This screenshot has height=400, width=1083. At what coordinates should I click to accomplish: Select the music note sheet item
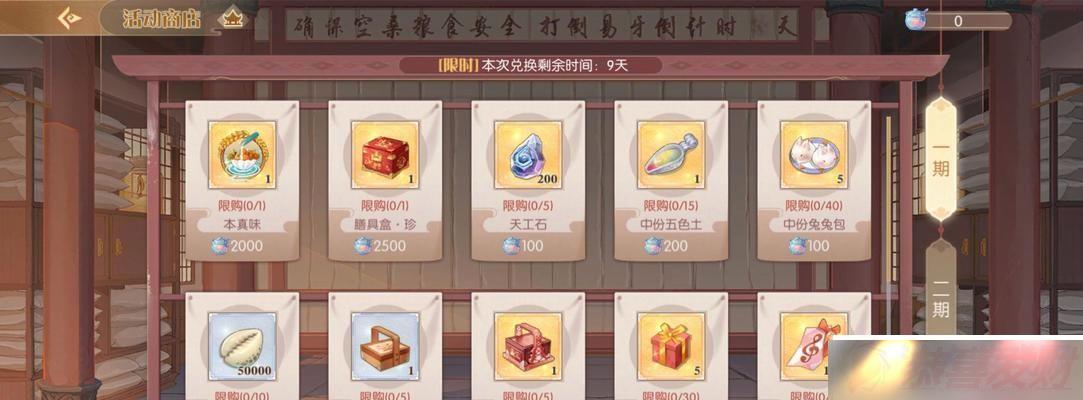[x=814, y=346]
